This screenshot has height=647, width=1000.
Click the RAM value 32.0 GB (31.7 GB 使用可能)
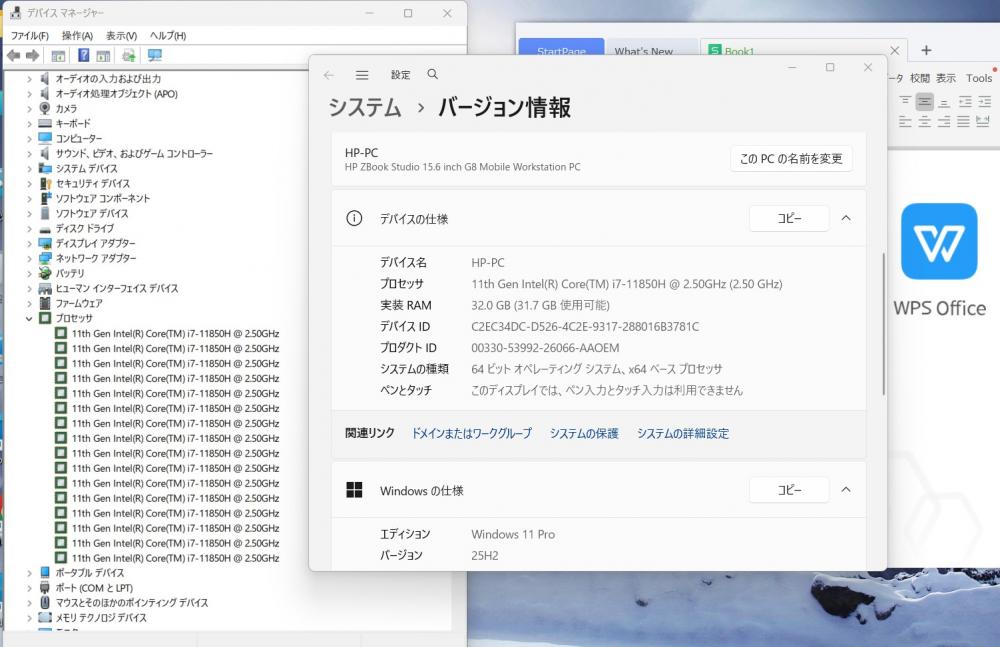pos(540,305)
